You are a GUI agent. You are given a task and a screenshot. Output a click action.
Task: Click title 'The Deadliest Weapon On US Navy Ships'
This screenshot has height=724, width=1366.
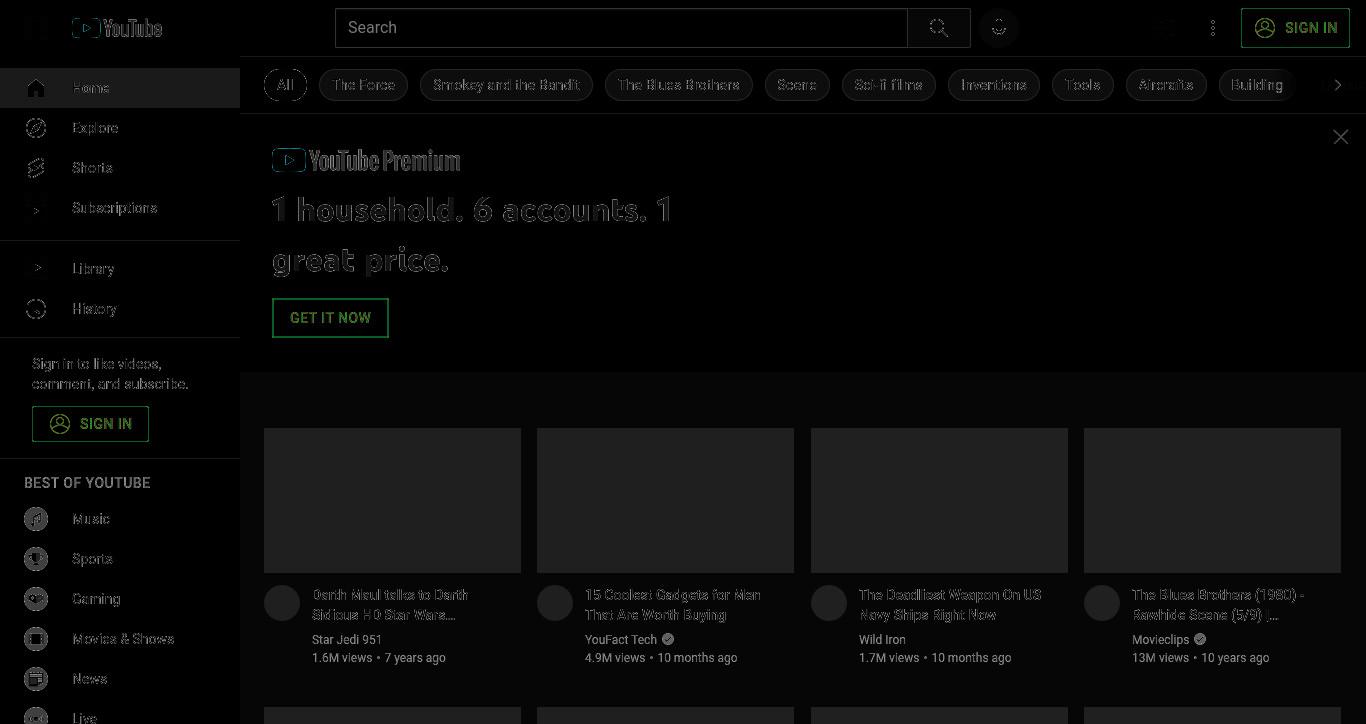coord(950,605)
